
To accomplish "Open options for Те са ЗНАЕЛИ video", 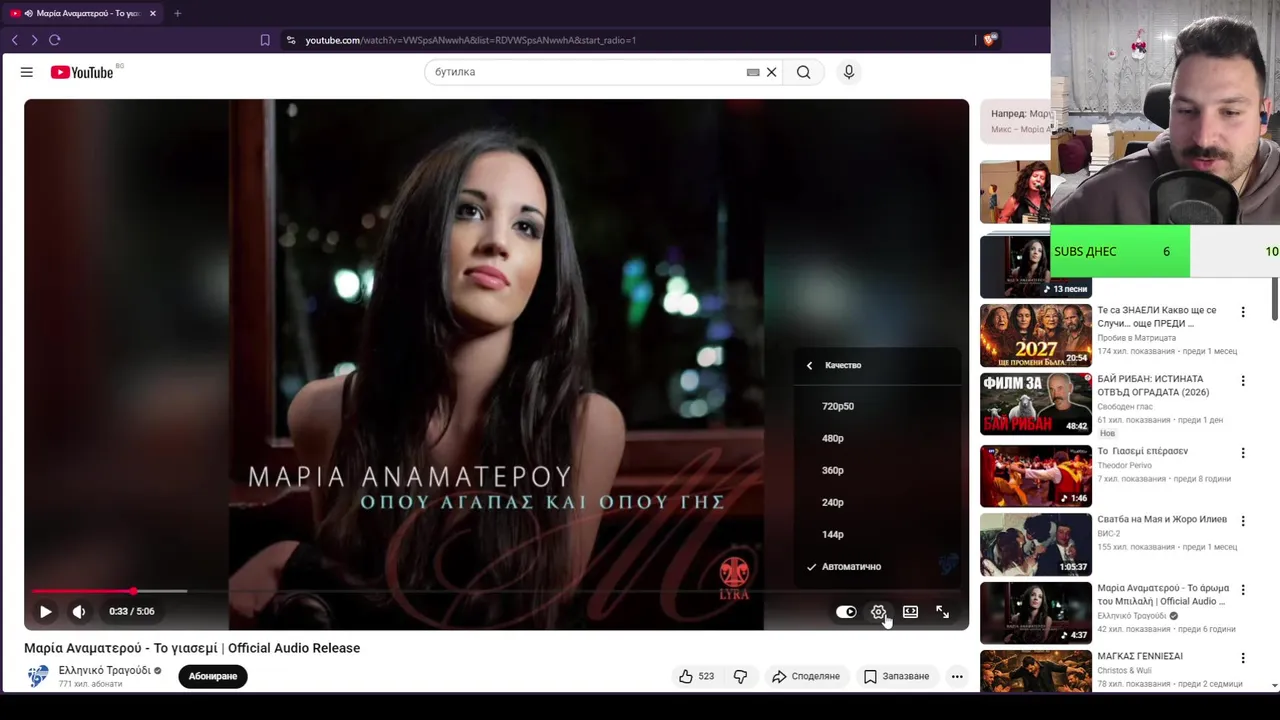I will (1243, 312).
